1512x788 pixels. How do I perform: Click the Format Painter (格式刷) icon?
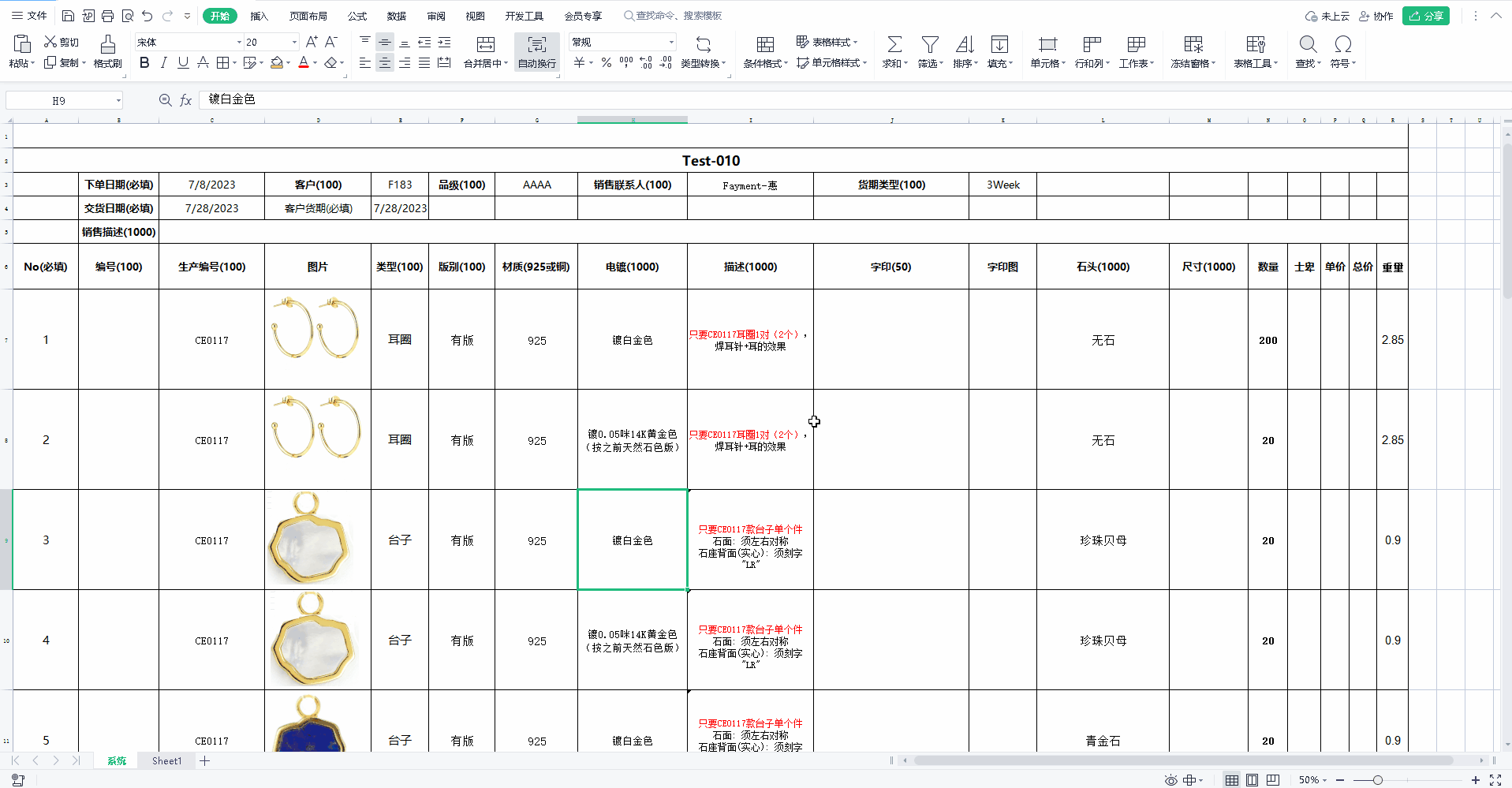tap(107, 45)
